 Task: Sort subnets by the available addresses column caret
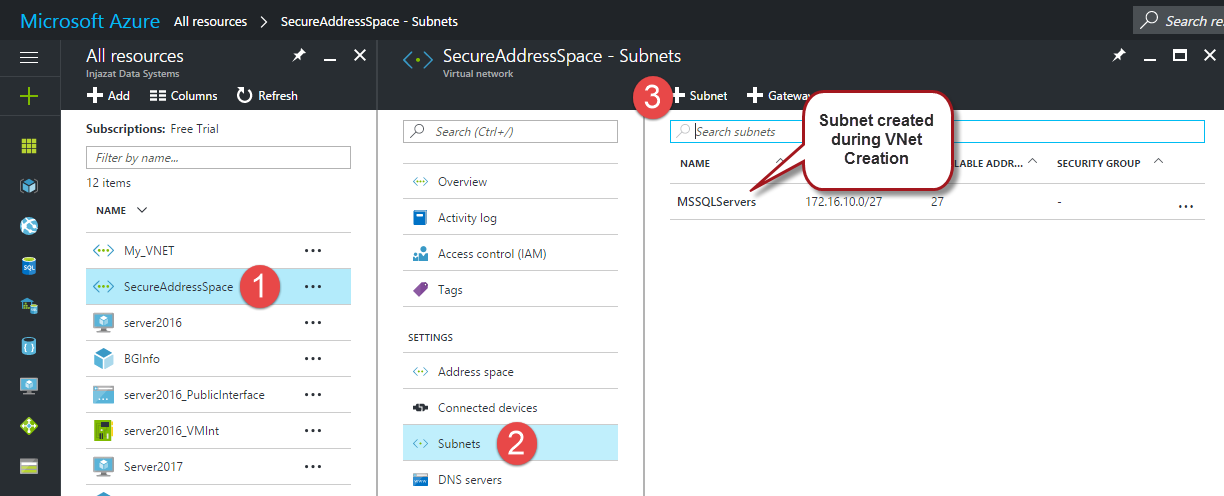point(1032,161)
